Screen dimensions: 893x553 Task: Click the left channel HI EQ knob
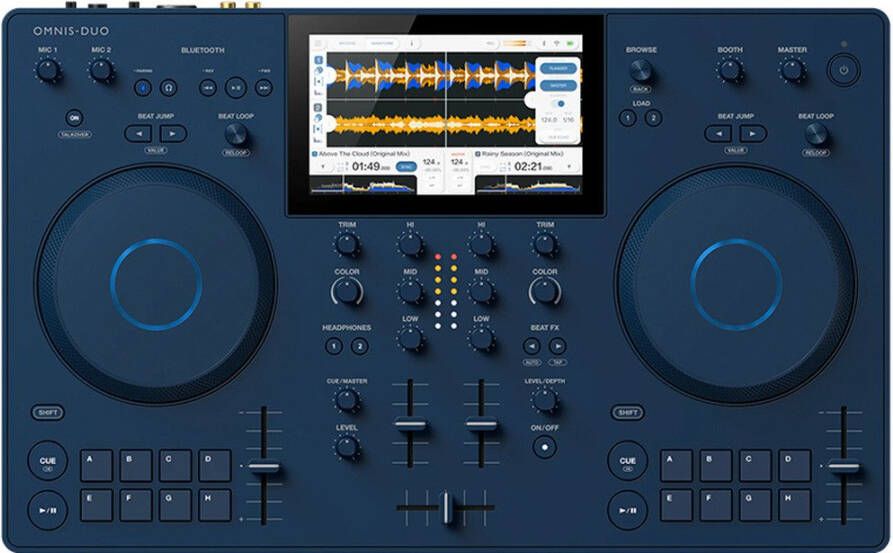[410, 245]
